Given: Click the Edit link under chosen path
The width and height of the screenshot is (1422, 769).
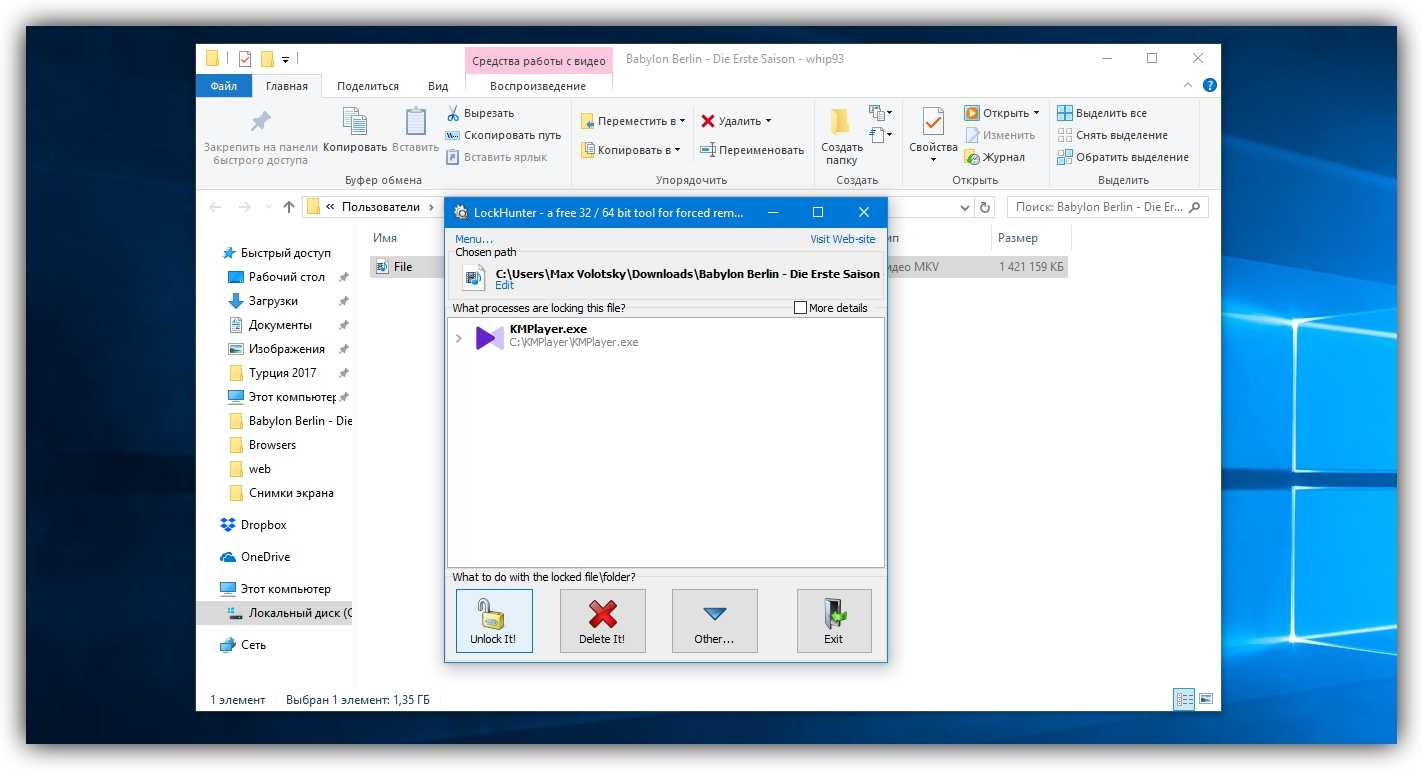Looking at the screenshot, I should click(504, 285).
